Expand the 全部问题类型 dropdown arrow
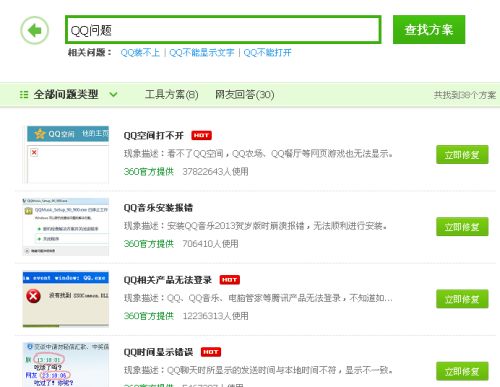 [113, 95]
